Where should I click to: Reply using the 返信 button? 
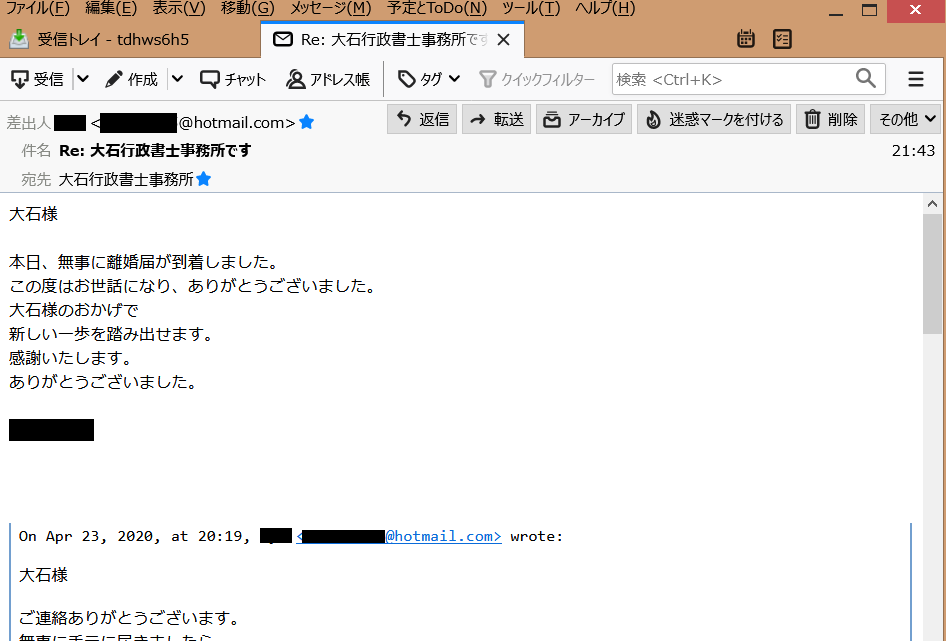pos(422,120)
